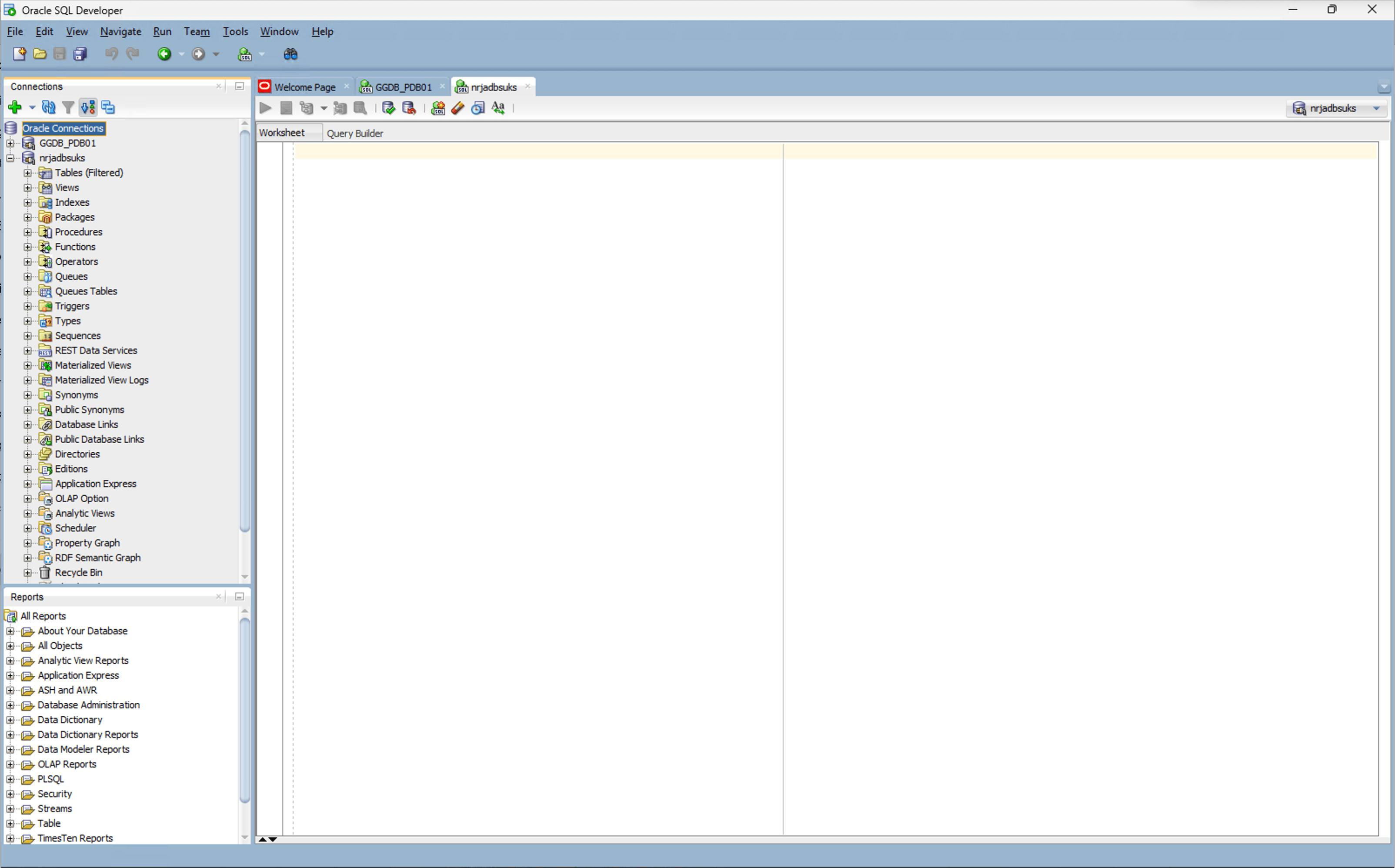
Task: Execute the worksheet as a script
Action: [x=286, y=108]
